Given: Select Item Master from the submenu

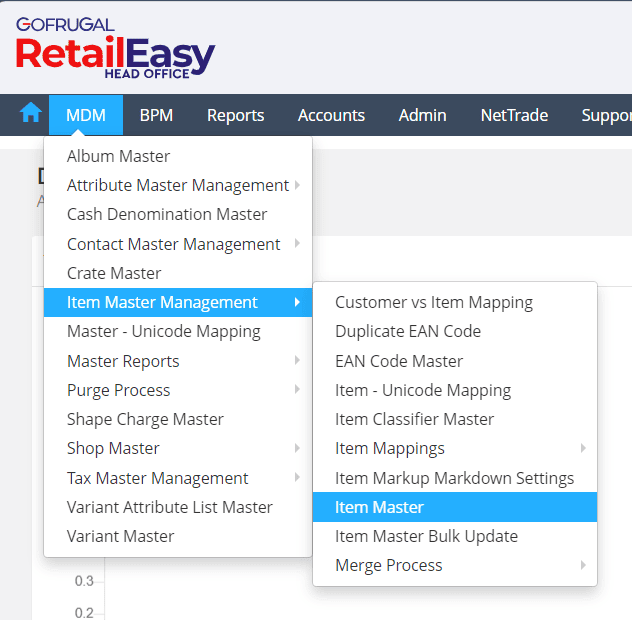Looking at the screenshot, I should tap(455, 507).
